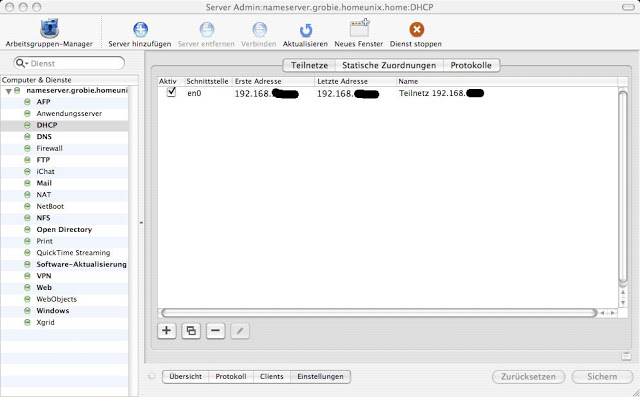The image size is (640, 397).
Task: Stop the service with Dienst stoppen
Action: (416, 29)
